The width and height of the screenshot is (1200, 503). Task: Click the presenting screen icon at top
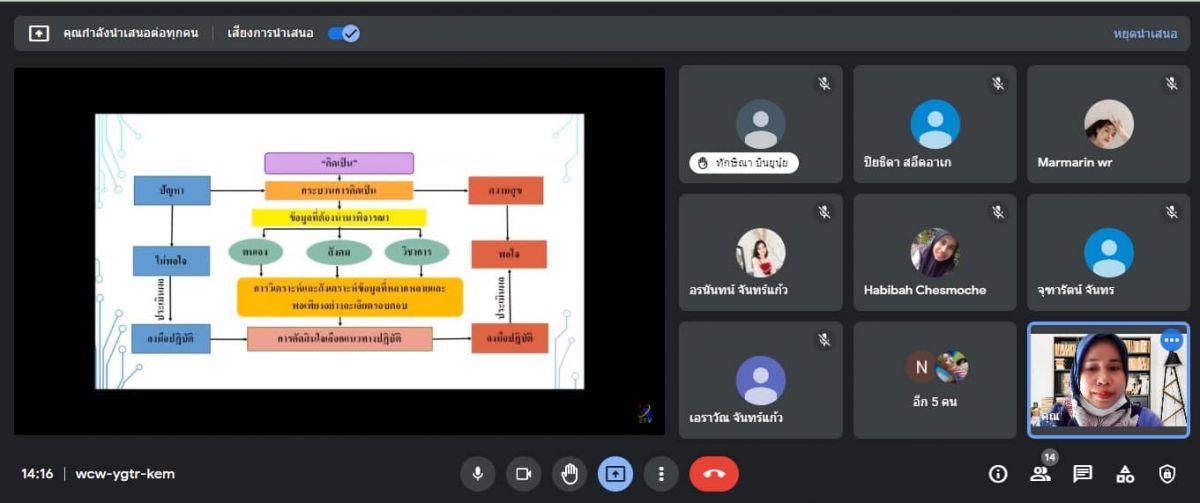click(38, 33)
